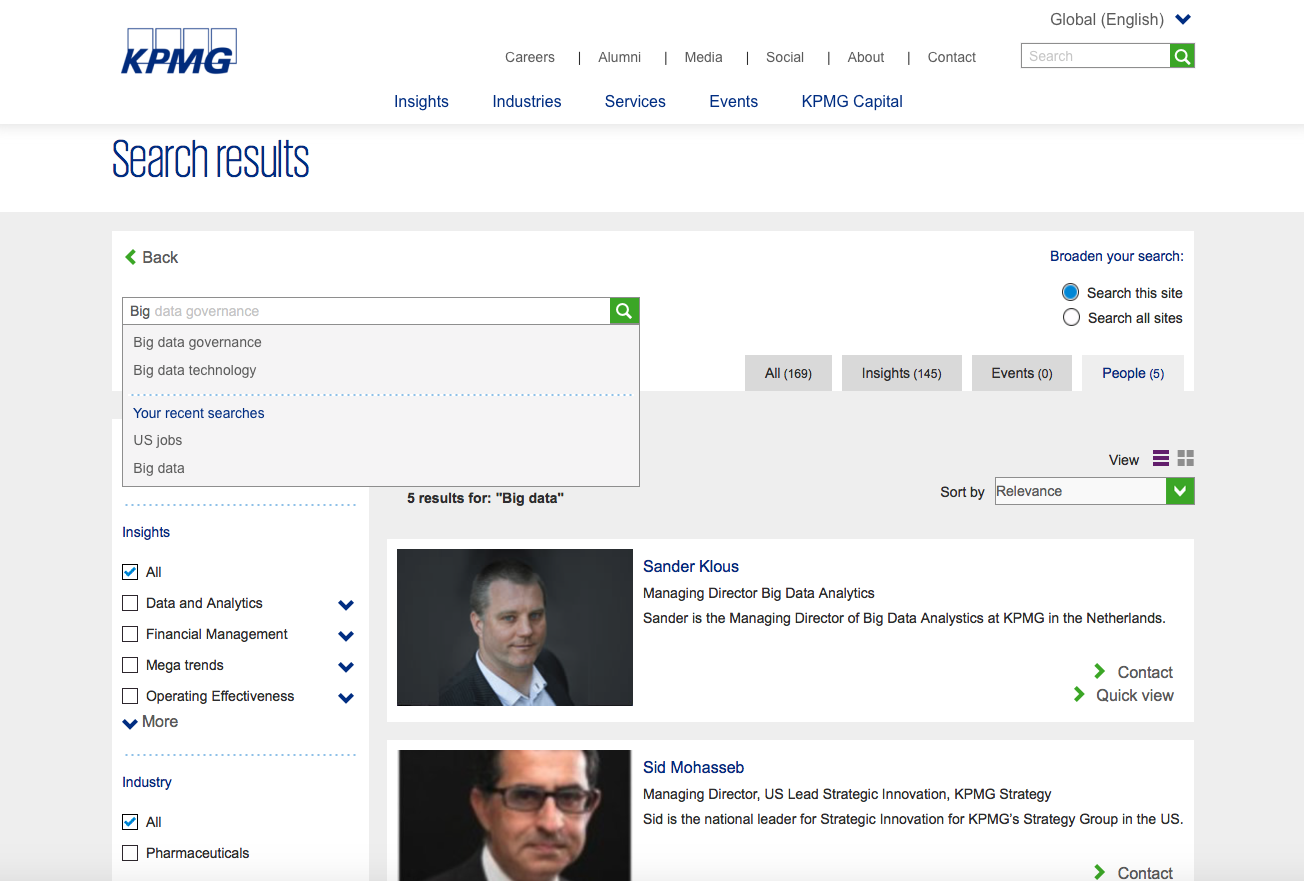Expand the 'Mega trends' chevron
Image resolution: width=1304 pixels, height=881 pixels.
(x=346, y=667)
